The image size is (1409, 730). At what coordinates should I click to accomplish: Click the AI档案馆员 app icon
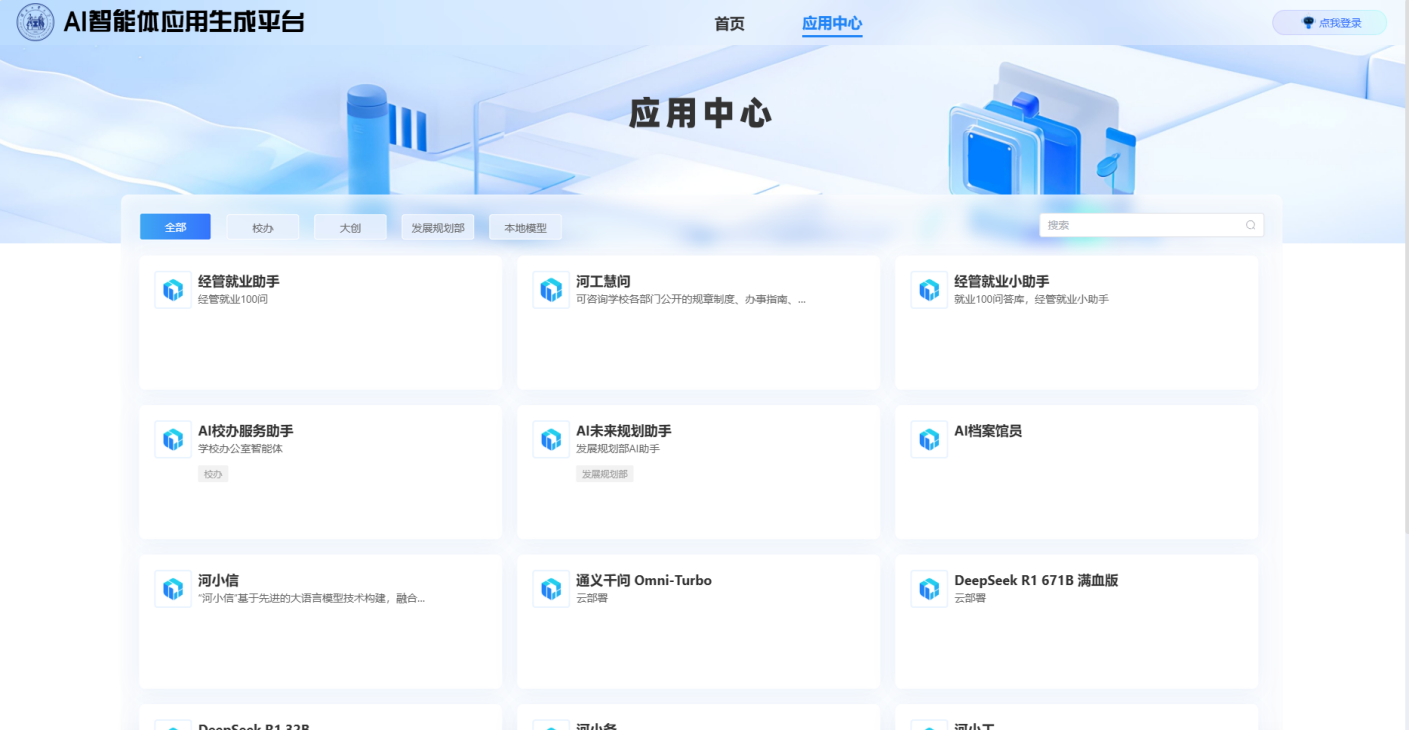click(x=929, y=439)
